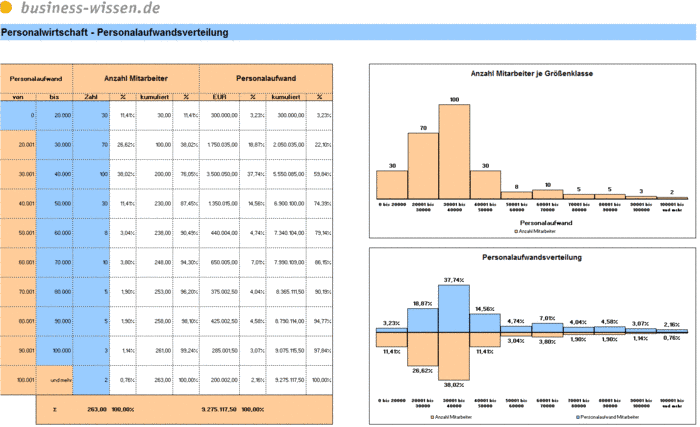Click the orange business-wissen.de logo dot
Viewport: 700px width, 427px height.
click(x=5, y=7)
